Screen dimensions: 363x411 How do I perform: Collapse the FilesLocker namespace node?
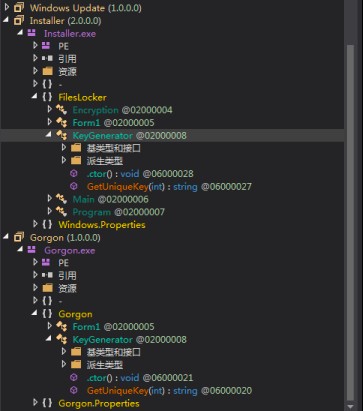point(35,97)
